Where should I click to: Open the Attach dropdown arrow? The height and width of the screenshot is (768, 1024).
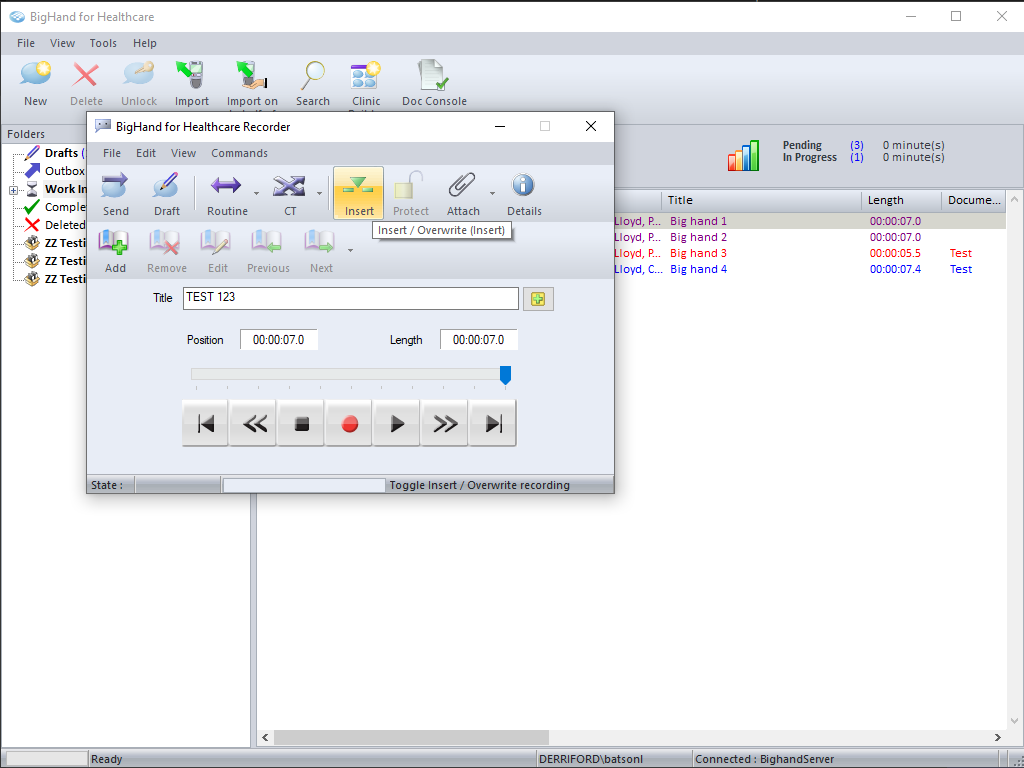[x=492, y=193]
